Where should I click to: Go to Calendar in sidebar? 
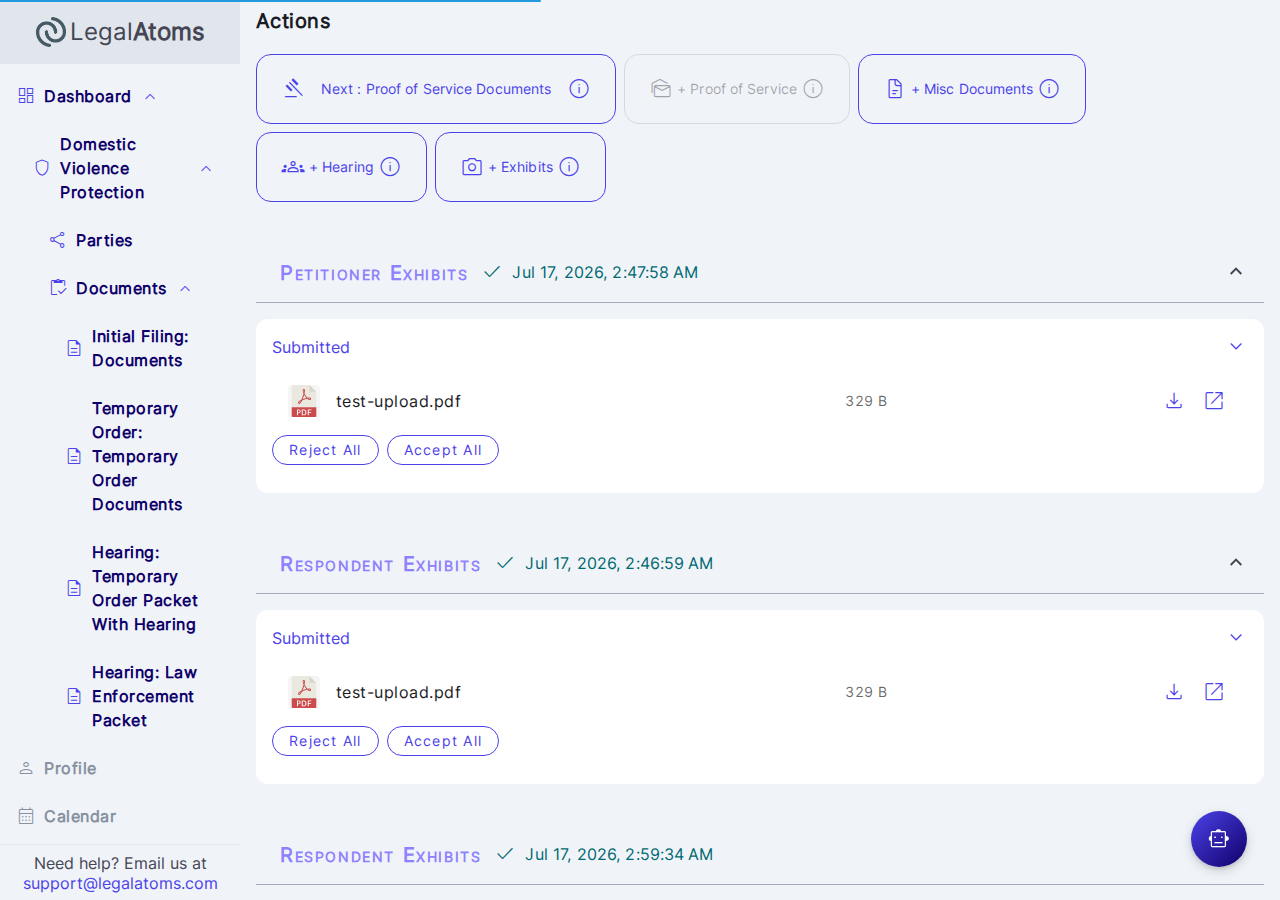coord(80,816)
